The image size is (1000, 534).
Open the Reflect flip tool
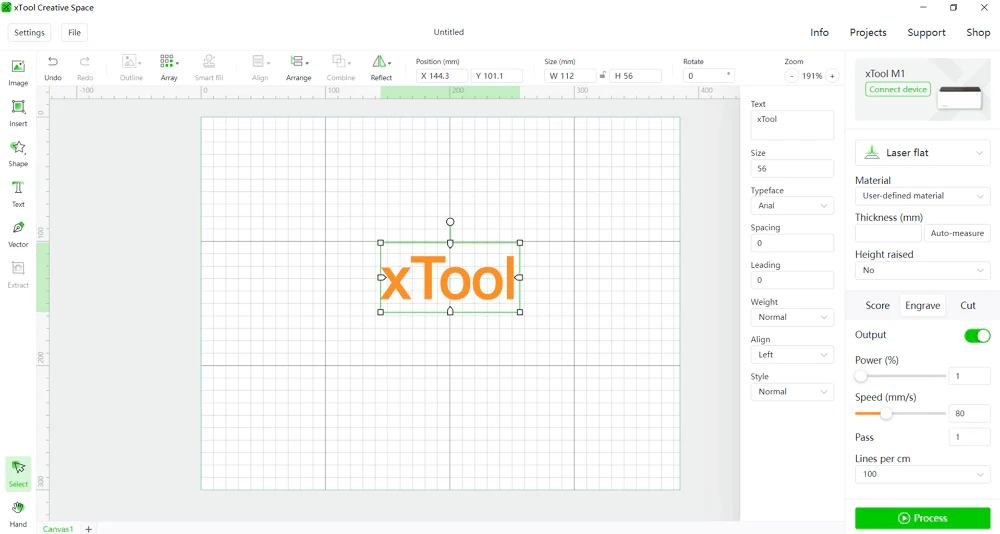click(381, 68)
